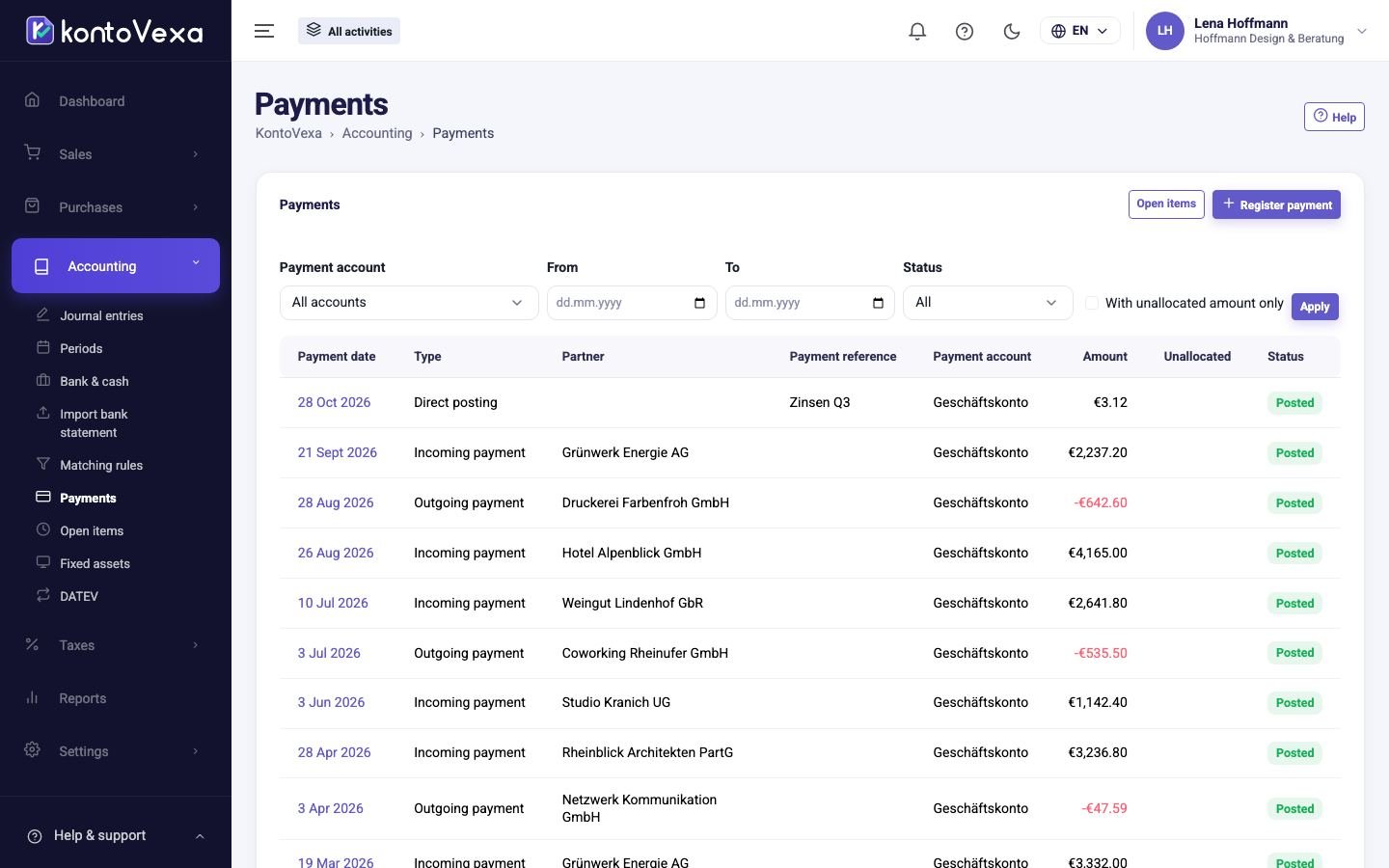Open the notifications bell
The image size is (1389, 868).
click(917, 31)
